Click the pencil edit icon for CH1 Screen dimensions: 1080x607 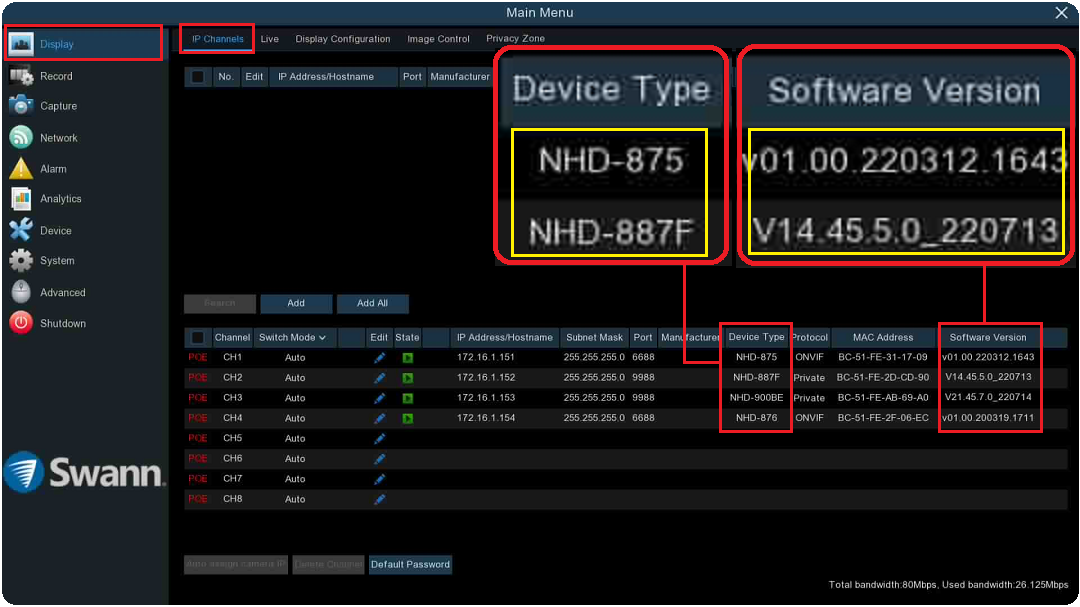coord(379,358)
